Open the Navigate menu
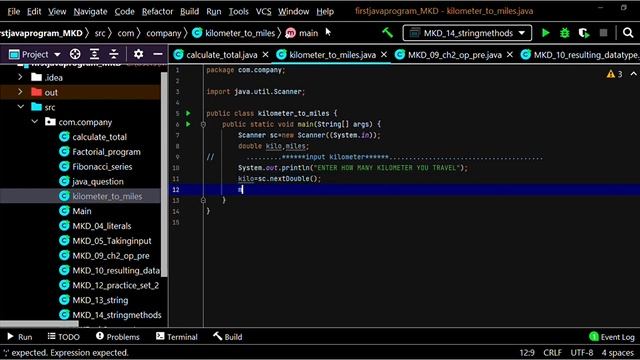This screenshot has width=640, height=360. 90,11
